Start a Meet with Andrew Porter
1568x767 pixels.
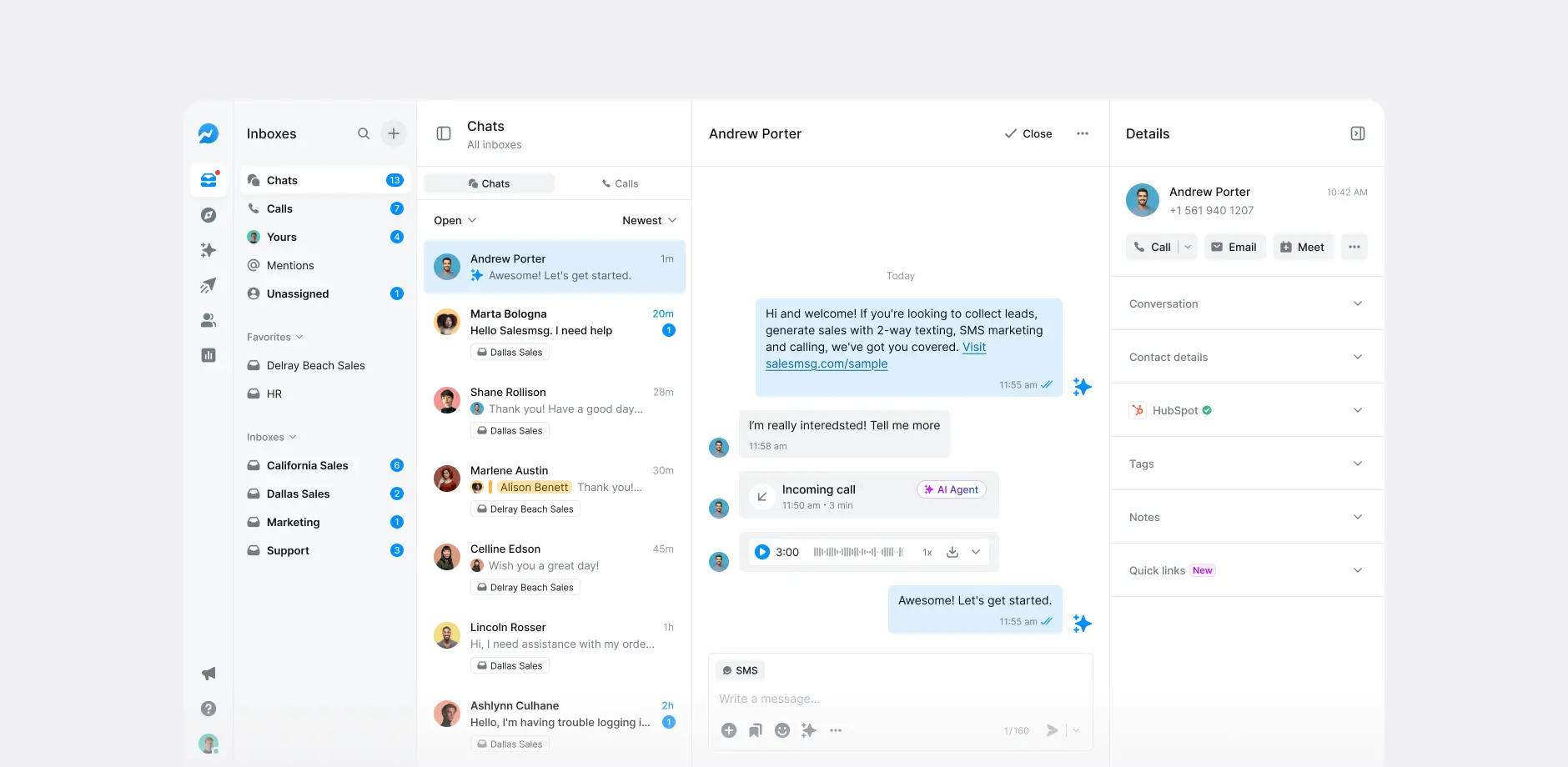click(x=1304, y=247)
